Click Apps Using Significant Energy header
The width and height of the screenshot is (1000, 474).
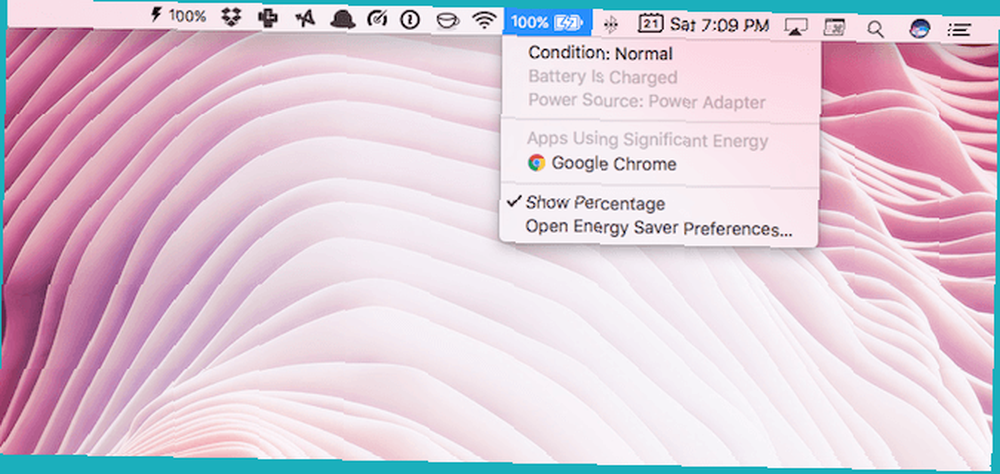647,140
